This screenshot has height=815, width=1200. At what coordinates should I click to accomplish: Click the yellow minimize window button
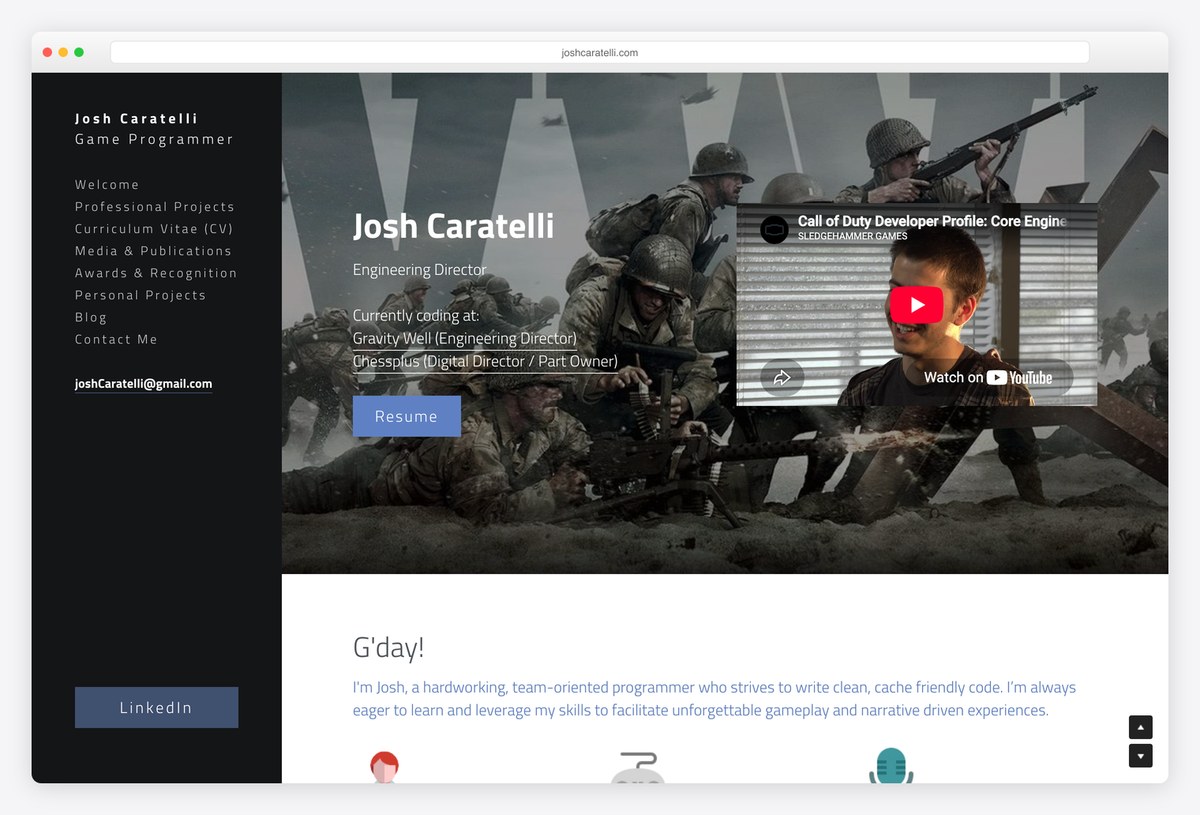tap(63, 52)
